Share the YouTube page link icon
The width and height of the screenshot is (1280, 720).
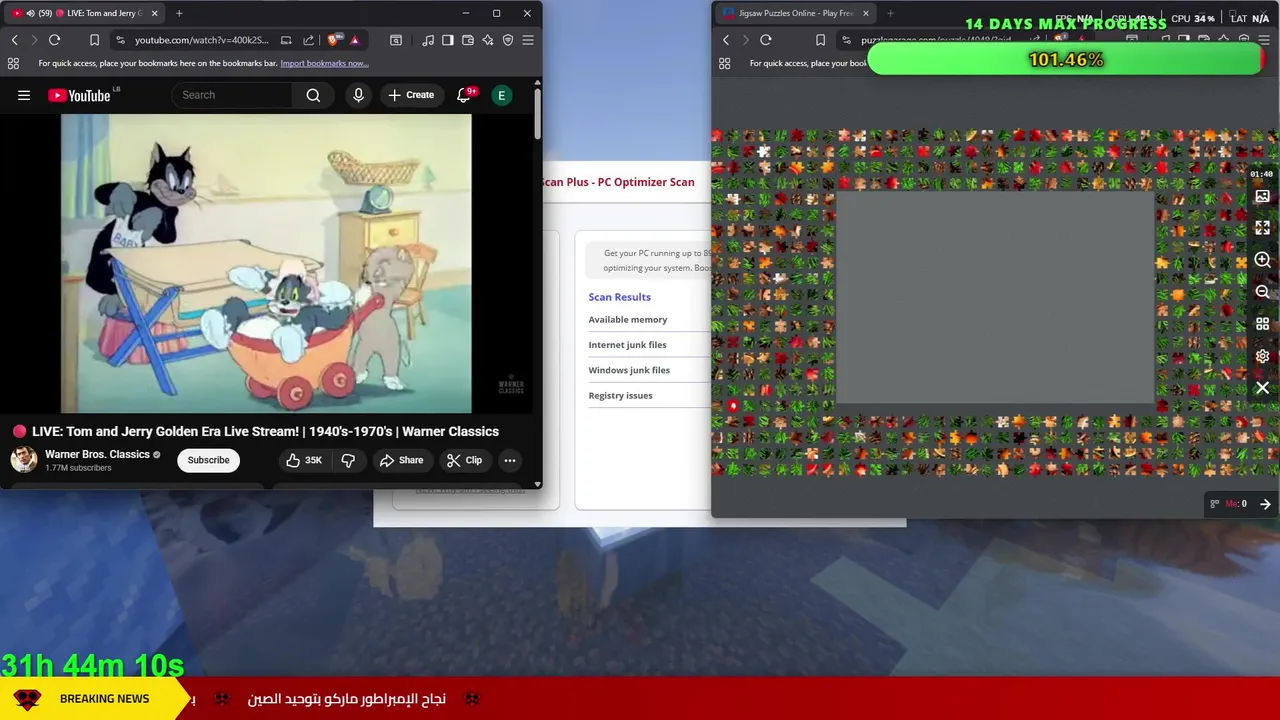tap(308, 40)
